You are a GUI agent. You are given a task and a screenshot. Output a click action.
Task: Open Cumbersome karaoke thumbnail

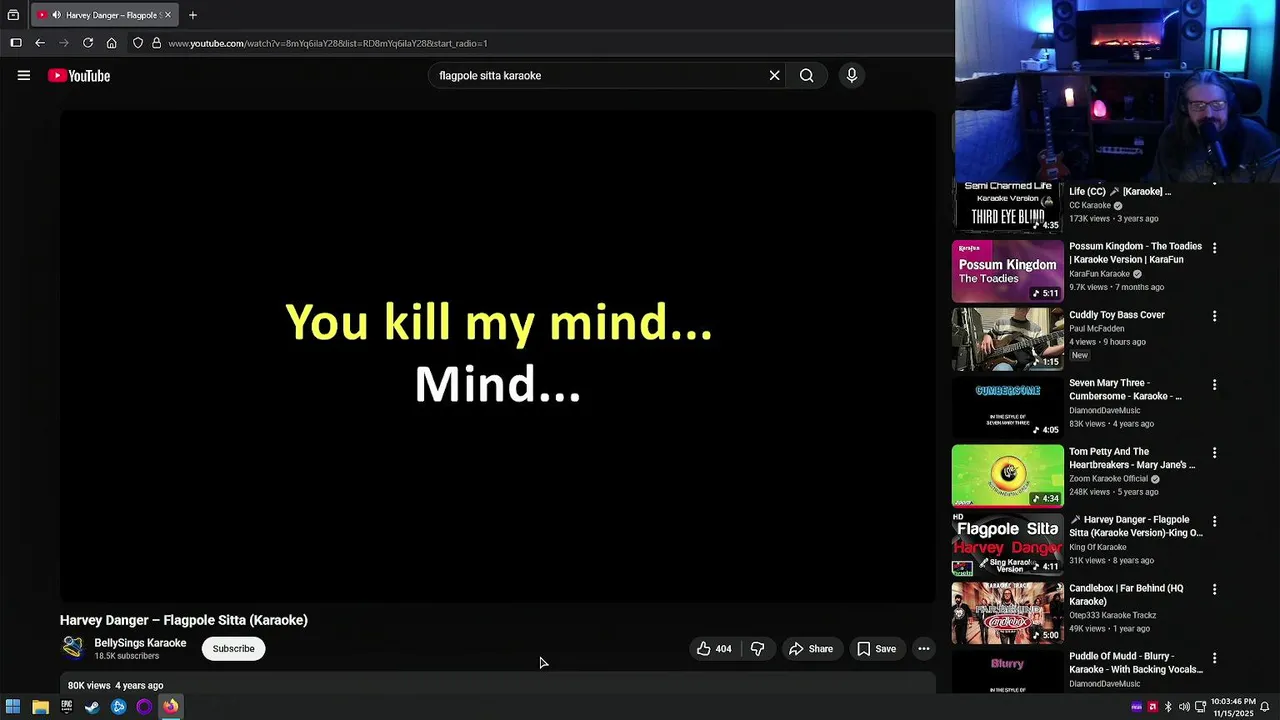click(x=1008, y=408)
